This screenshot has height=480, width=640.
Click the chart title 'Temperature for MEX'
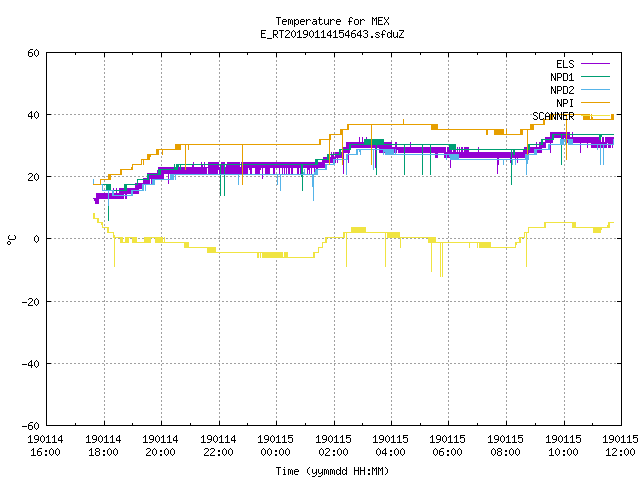click(332, 21)
